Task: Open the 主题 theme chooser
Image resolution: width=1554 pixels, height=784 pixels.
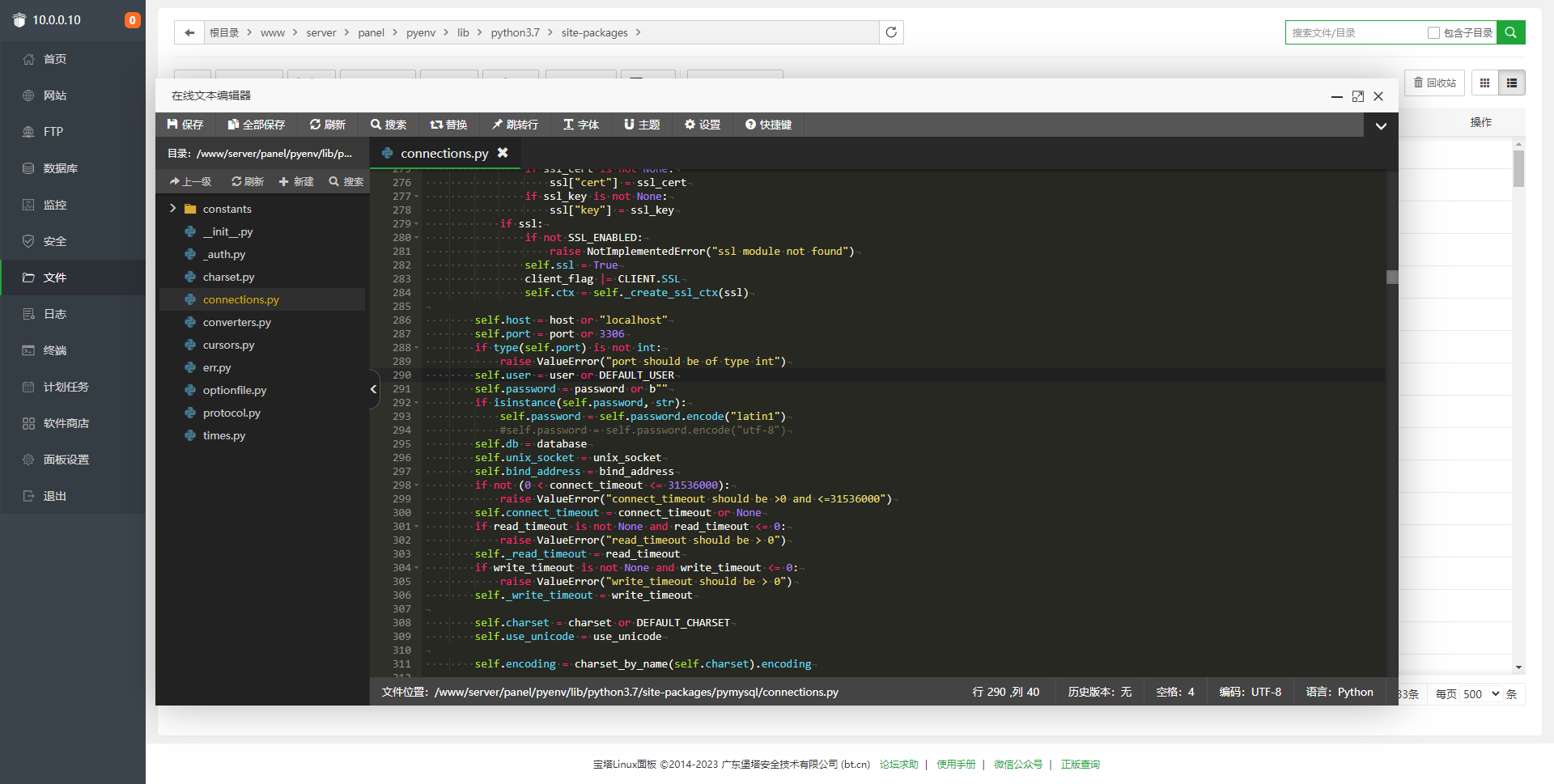Action: tap(642, 125)
